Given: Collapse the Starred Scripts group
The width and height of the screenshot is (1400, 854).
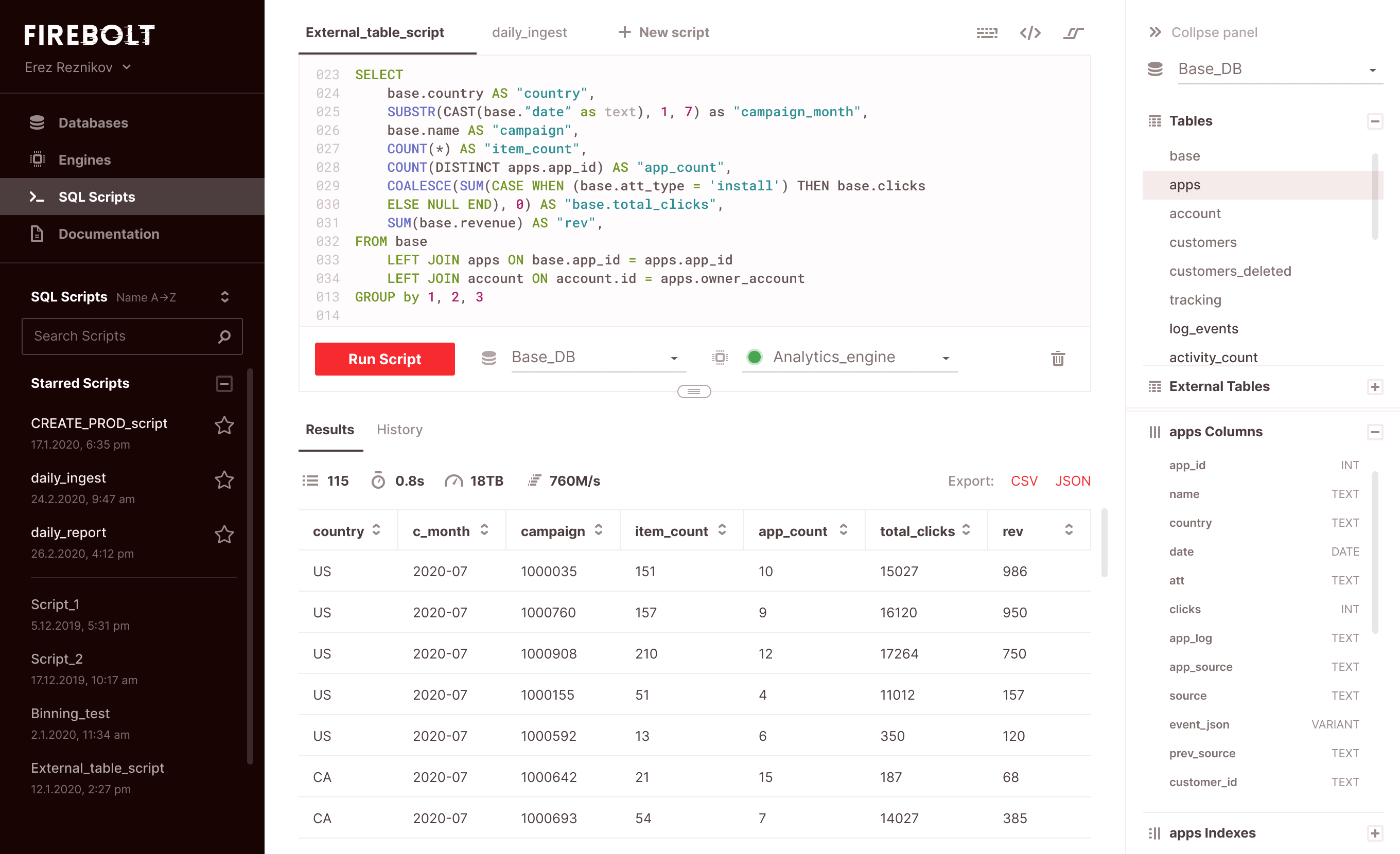Looking at the screenshot, I should pos(225,384).
